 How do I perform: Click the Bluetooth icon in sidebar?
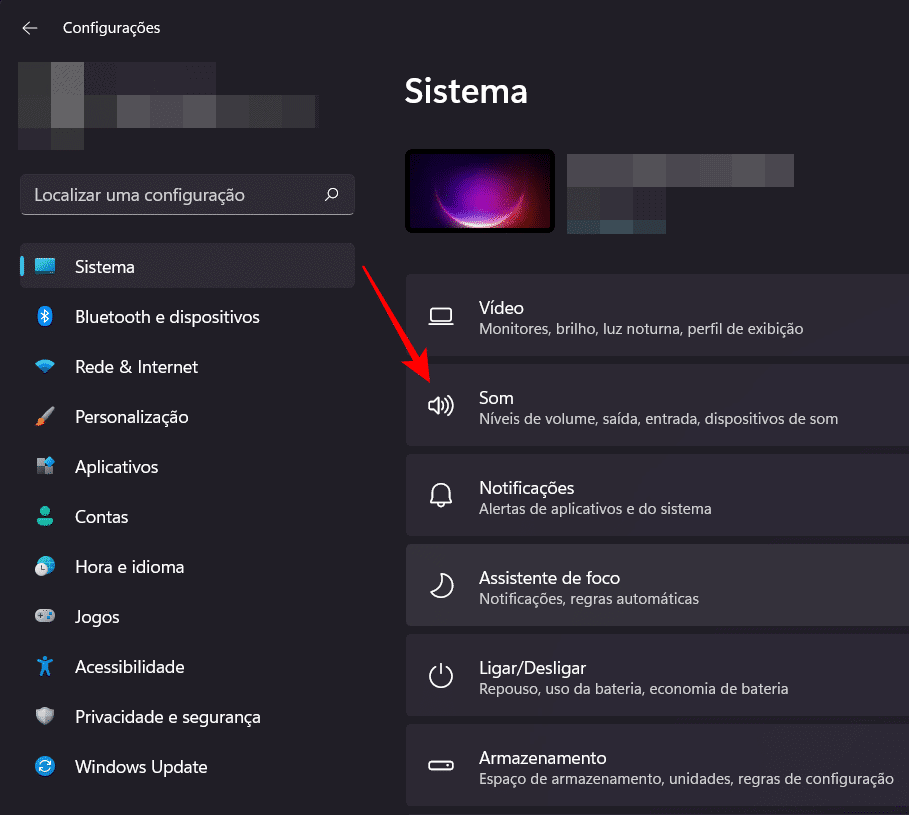tap(45, 316)
